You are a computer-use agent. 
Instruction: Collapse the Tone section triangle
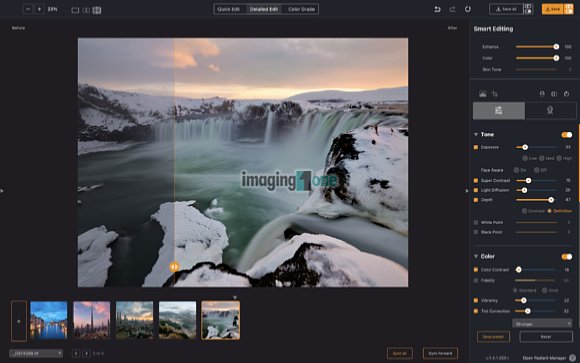[476, 135]
